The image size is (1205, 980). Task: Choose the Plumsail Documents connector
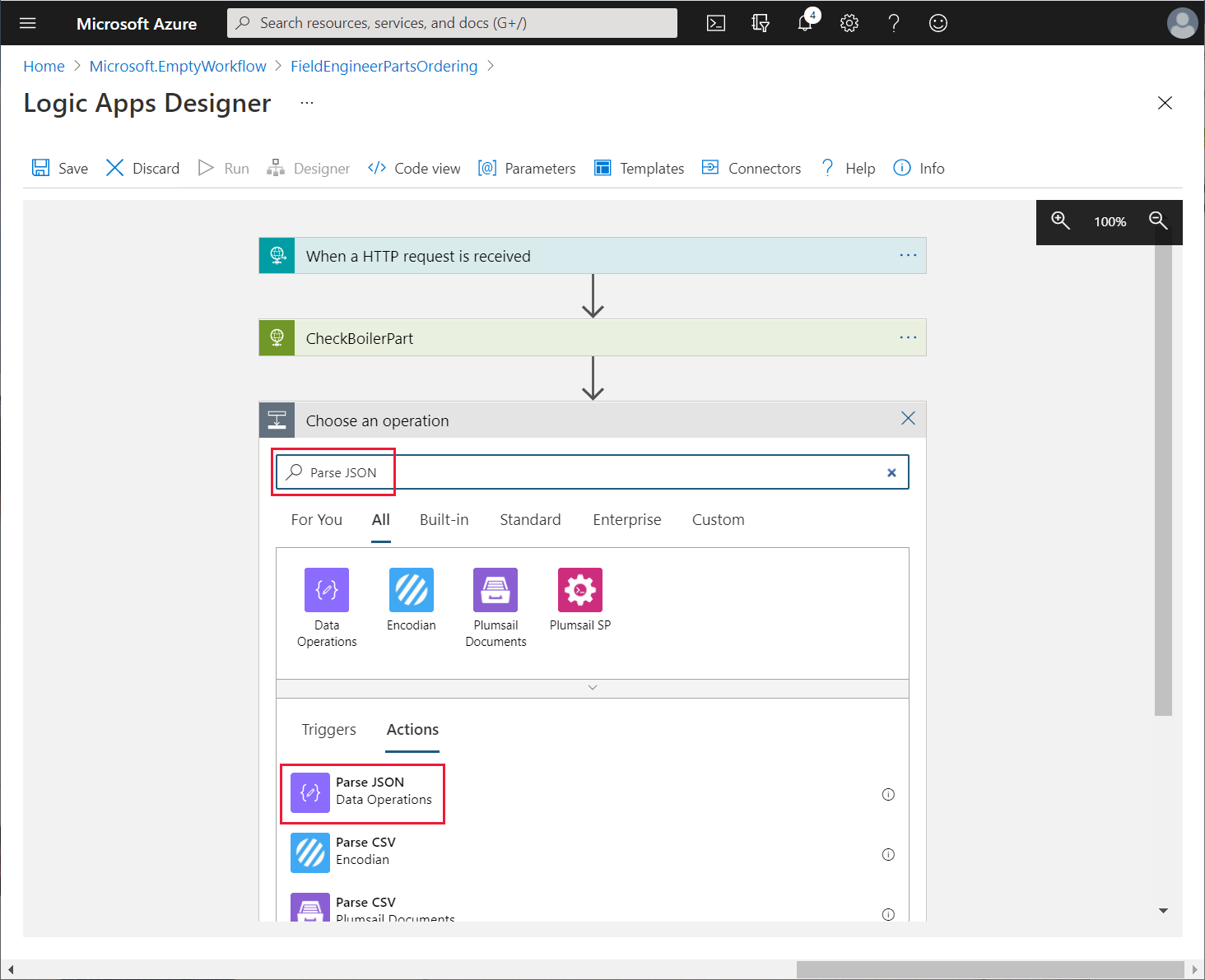pos(495,607)
